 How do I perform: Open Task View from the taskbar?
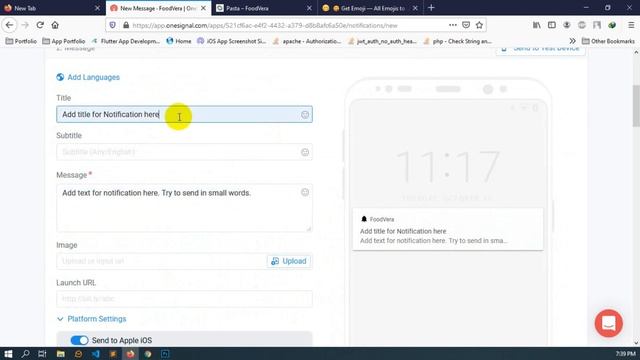(42, 354)
